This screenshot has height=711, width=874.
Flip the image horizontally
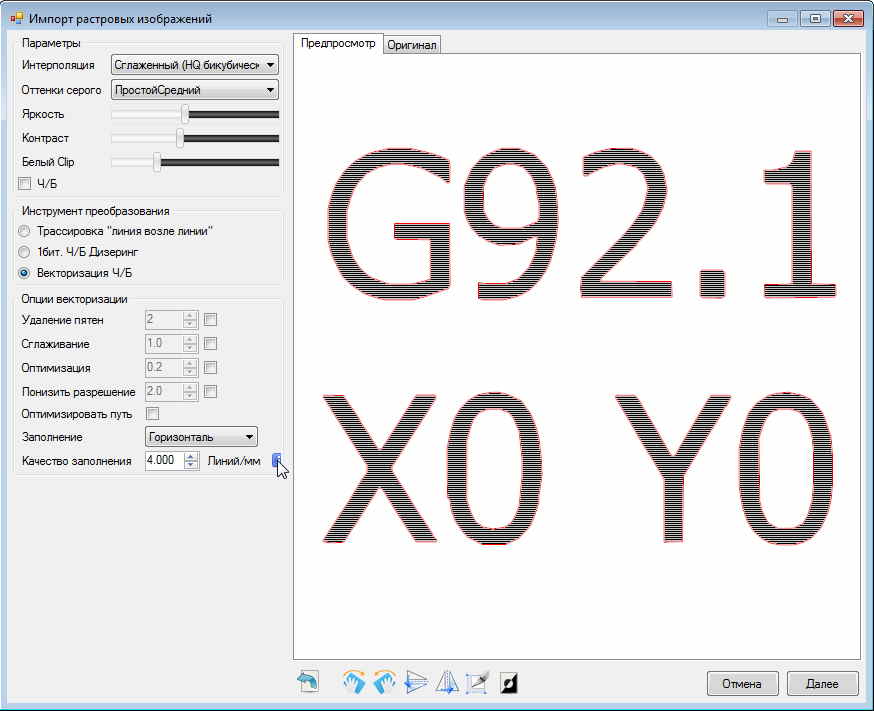pos(447,683)
